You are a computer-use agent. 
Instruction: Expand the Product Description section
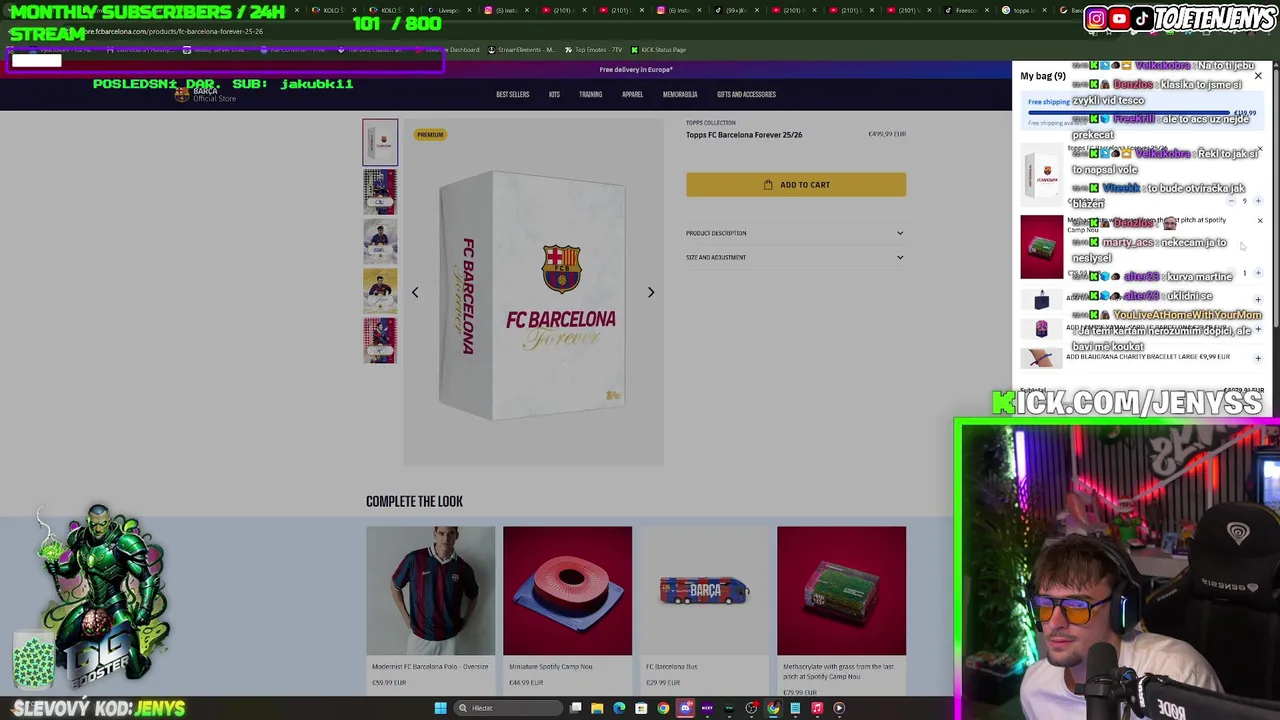tap(796, 233)
